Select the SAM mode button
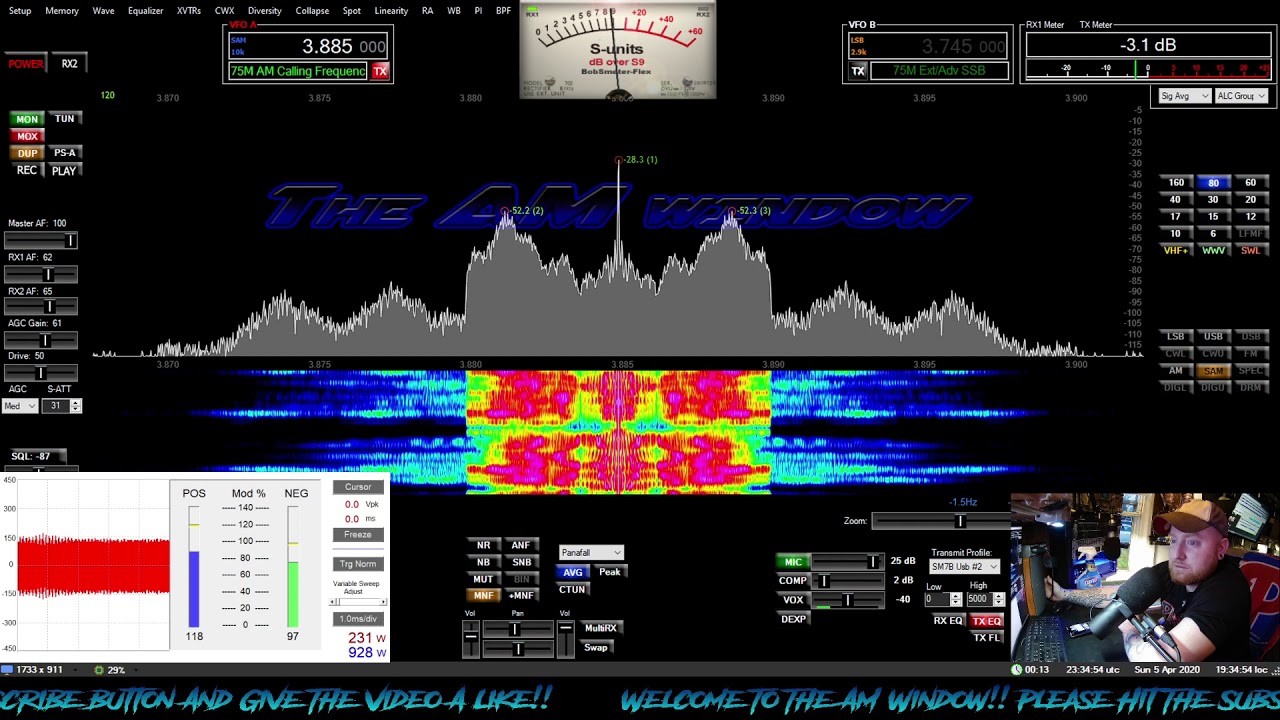This screenshot has height=720, width=1280. pyautogui.click(x=1213, y=371)
